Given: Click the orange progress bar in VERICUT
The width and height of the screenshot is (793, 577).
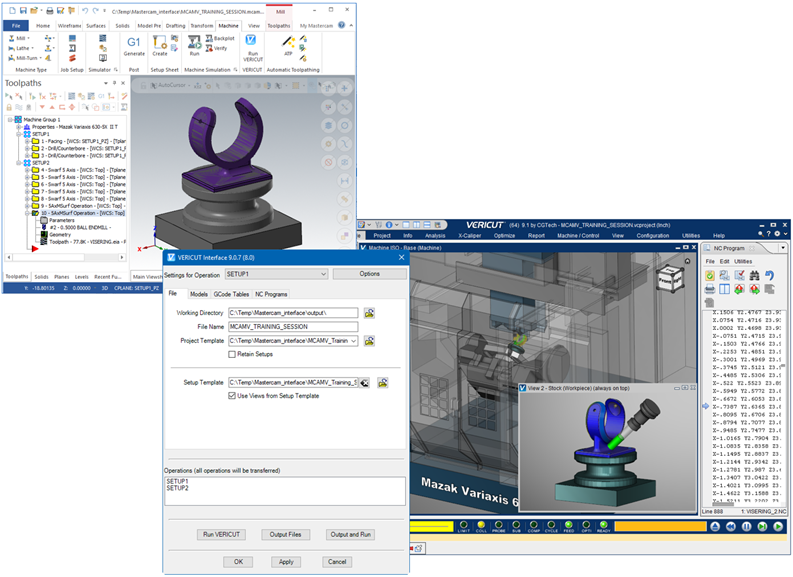Looking at the screenshot, I should pos(660,526).
